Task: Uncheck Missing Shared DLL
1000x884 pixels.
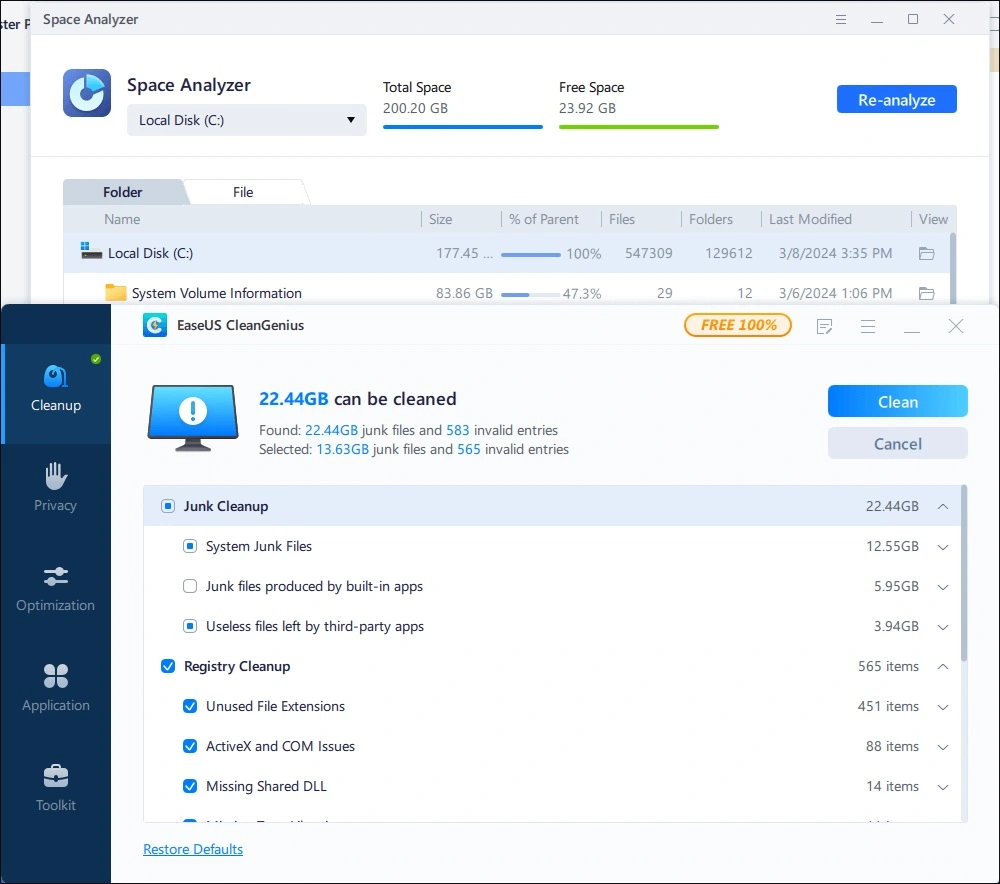Action: click(x=190, y=786)
